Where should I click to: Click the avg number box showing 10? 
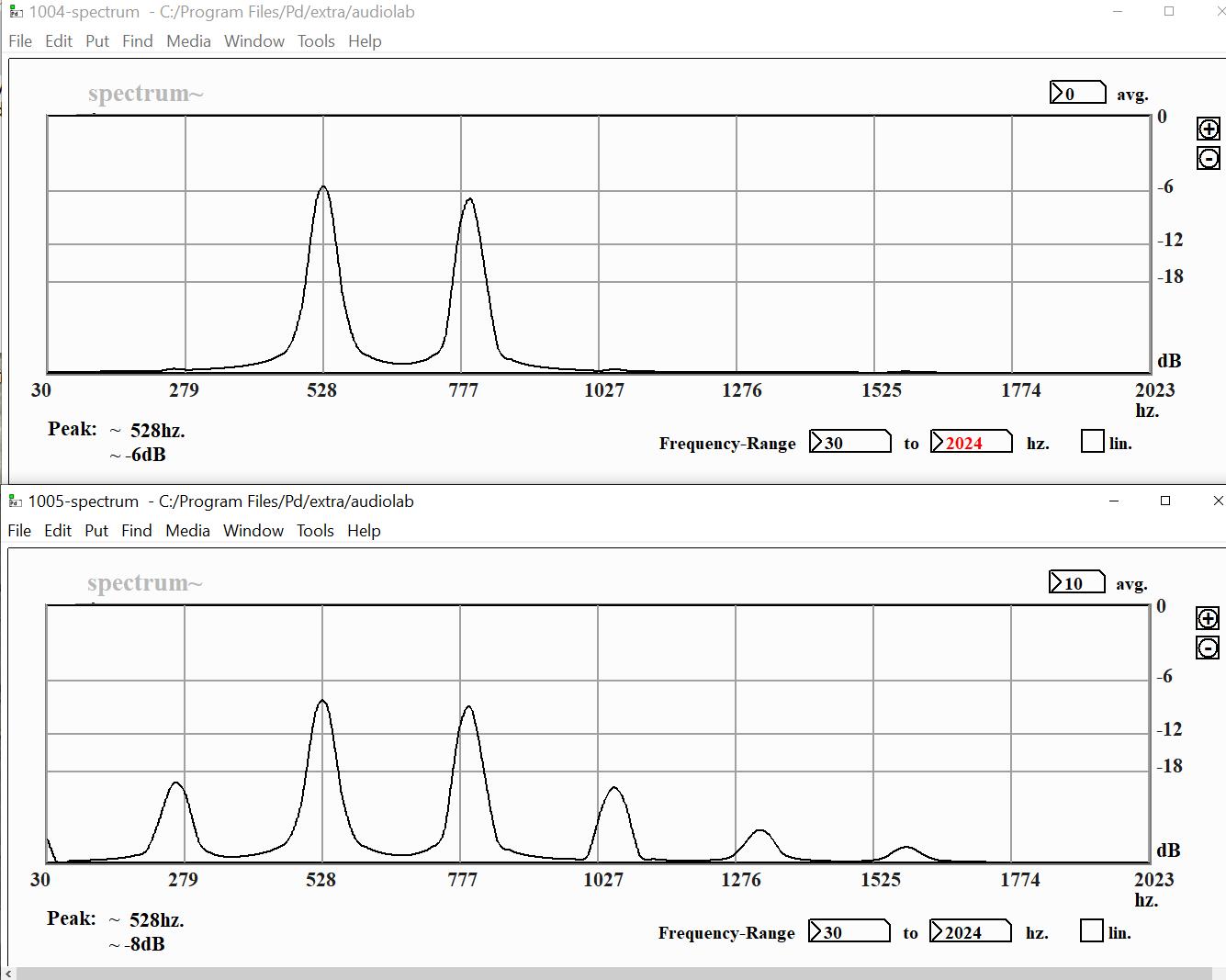tap(1077, 581)
